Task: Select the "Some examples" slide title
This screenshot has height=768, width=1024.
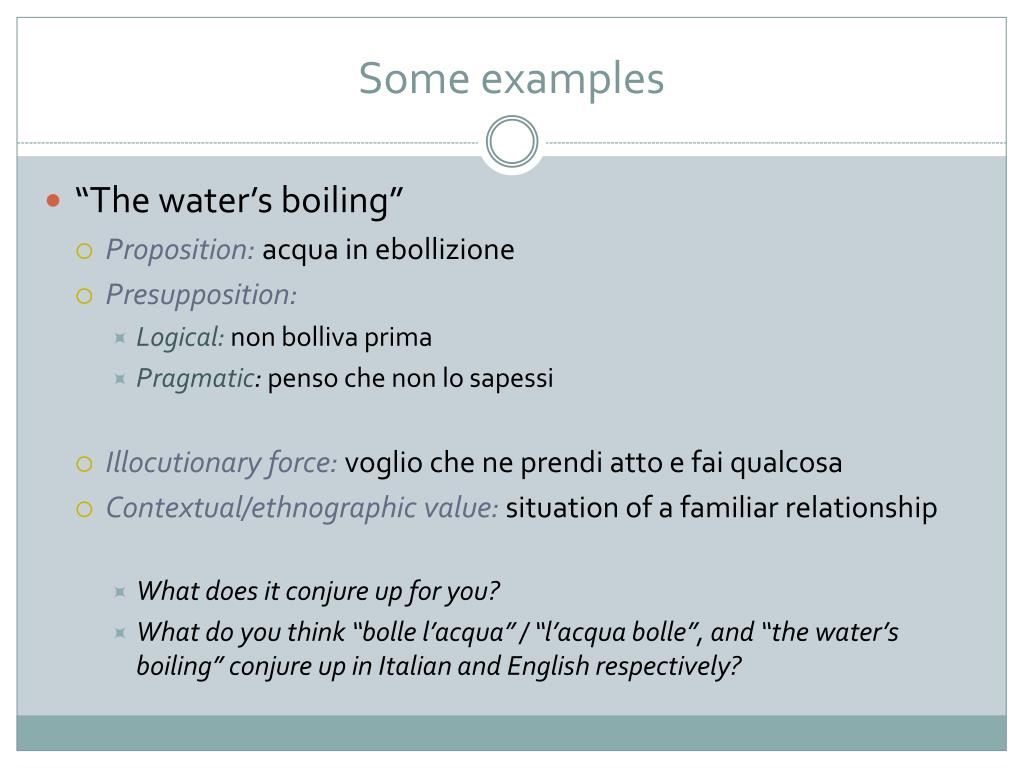Action: 511,79
